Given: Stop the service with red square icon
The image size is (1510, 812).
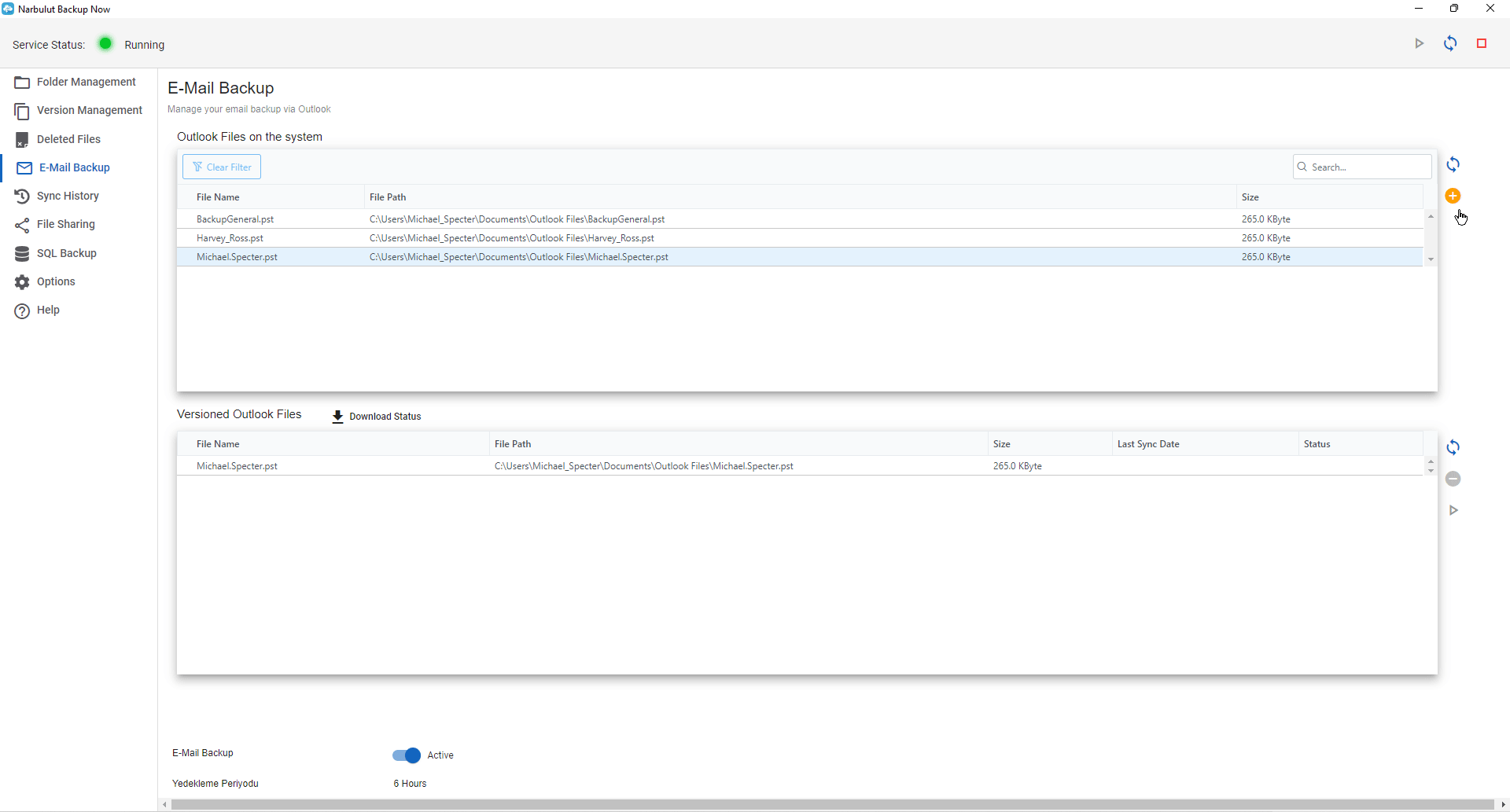Looking at the screenshot, I should pyautogui.click(x=1482, y=44).
